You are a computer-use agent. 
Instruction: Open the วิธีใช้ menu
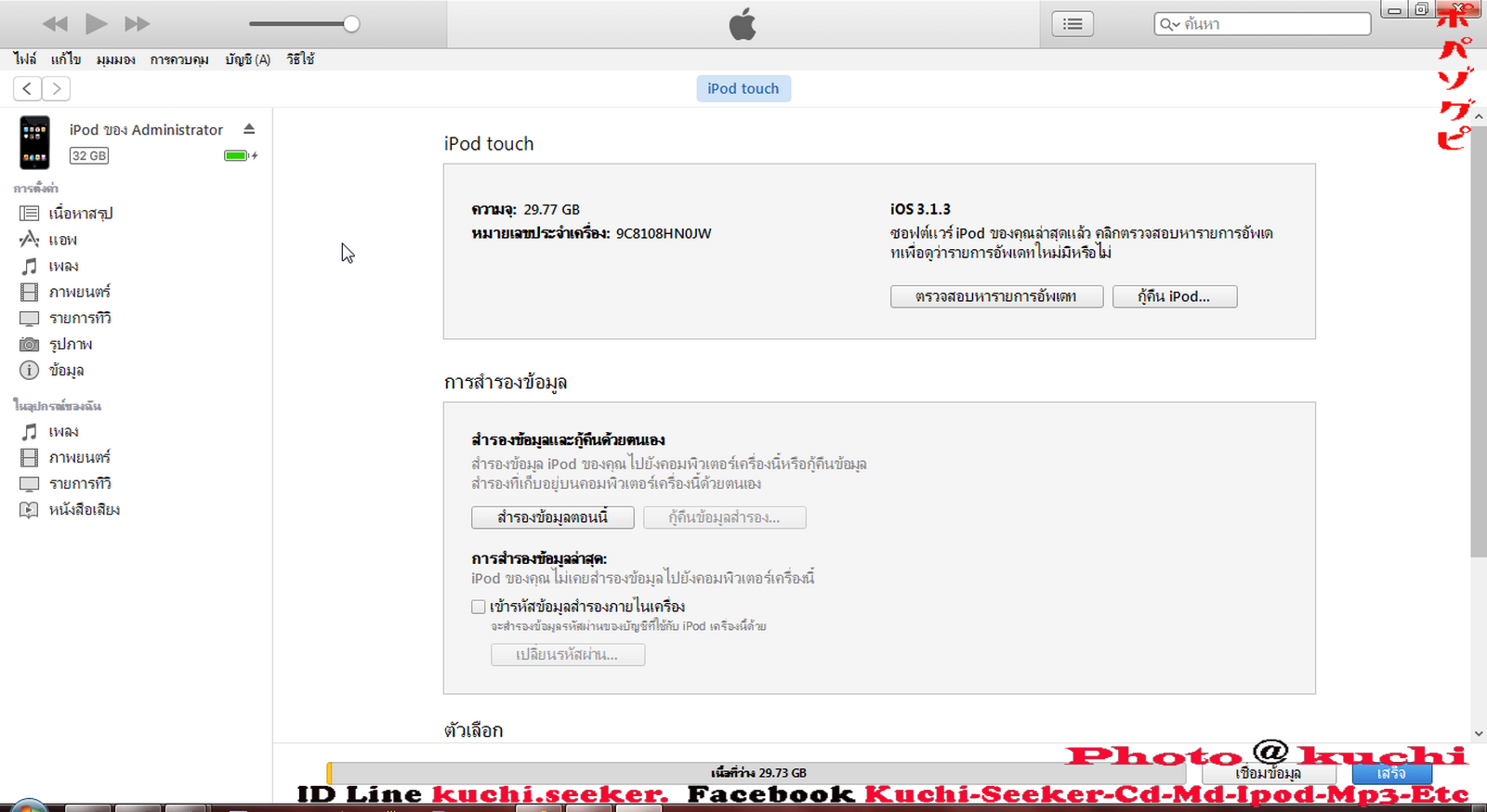click(300, 59)
